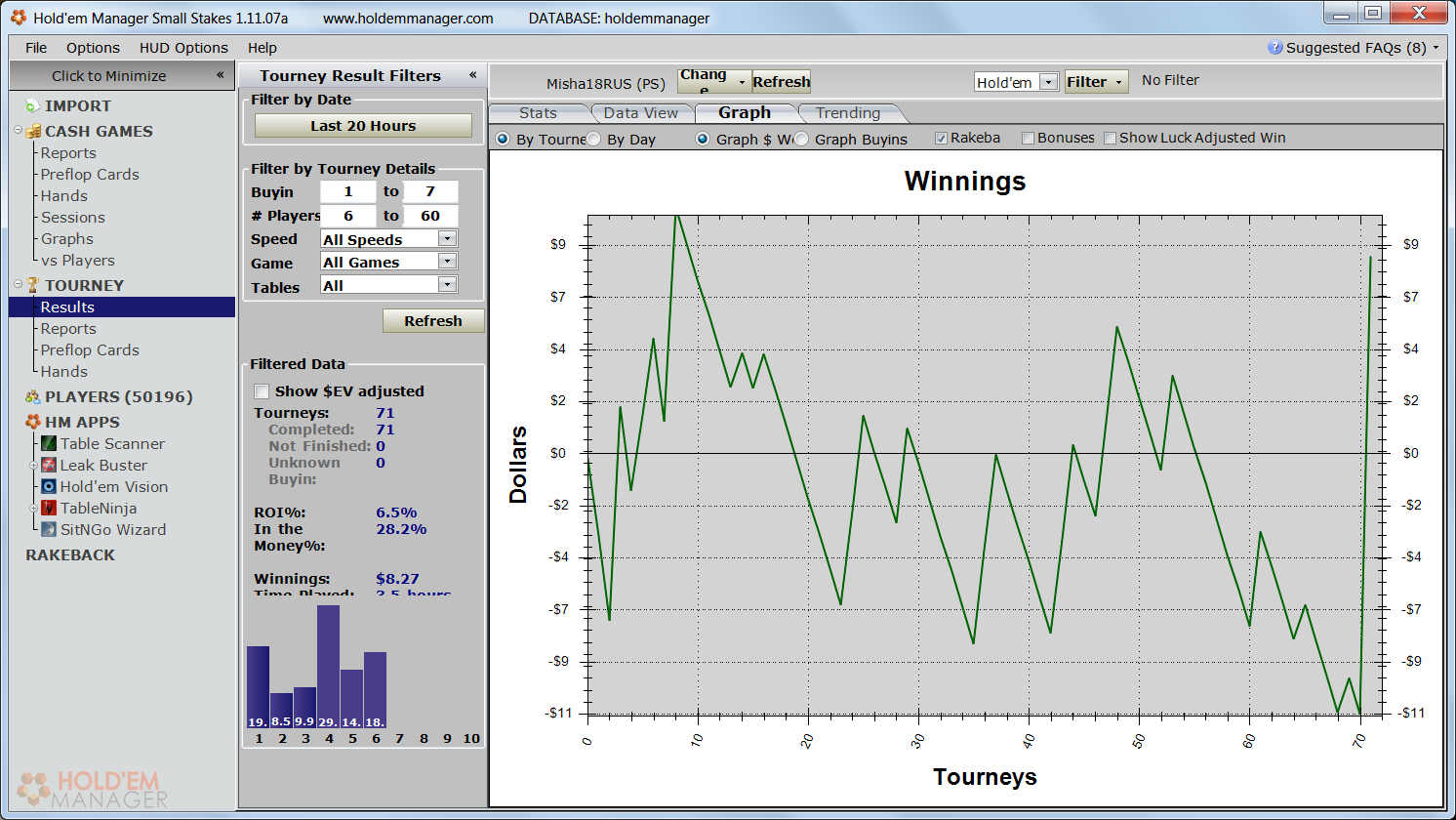Select the By Day radio button
Screen dimensions: 1456x820
(593, 139)
